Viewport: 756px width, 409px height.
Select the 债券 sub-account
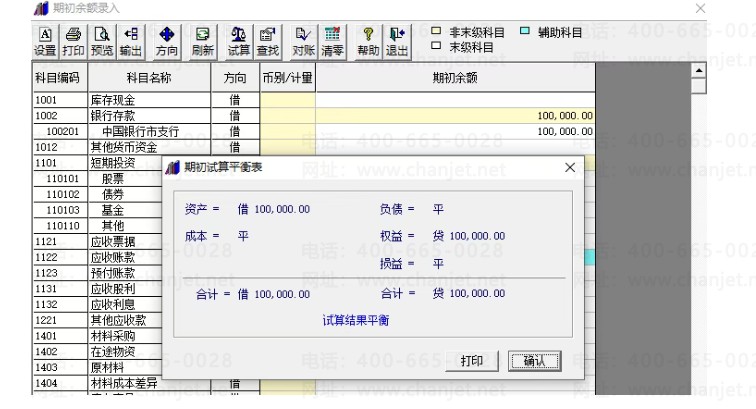tap(113, 194)
